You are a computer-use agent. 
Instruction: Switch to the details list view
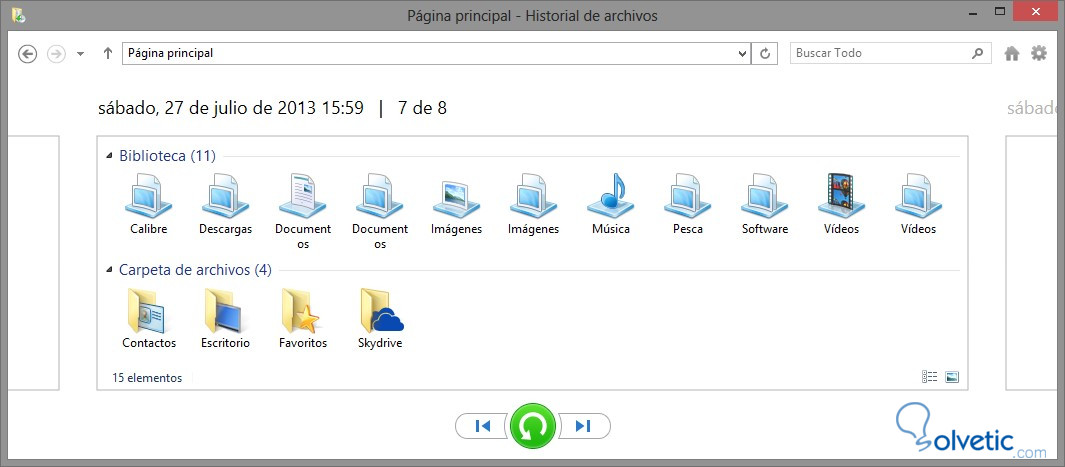(929, 377)
